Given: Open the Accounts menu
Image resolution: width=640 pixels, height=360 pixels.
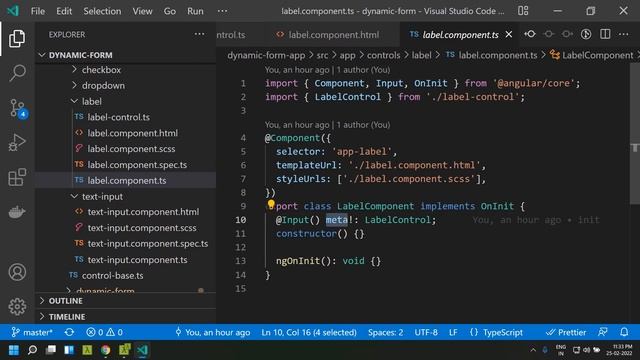Looking at the screenshot, I should click(17, 272).
